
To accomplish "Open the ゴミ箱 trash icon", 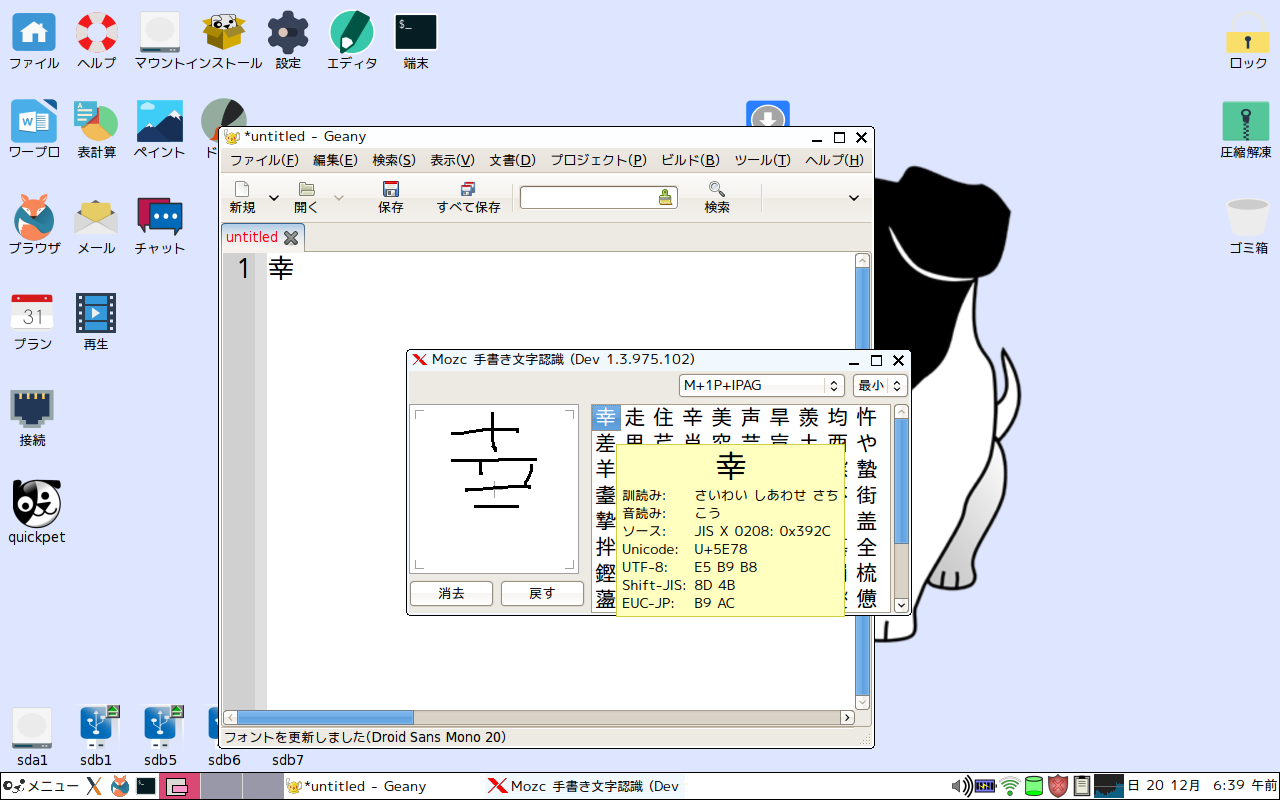I will (x=1248, y=217).
